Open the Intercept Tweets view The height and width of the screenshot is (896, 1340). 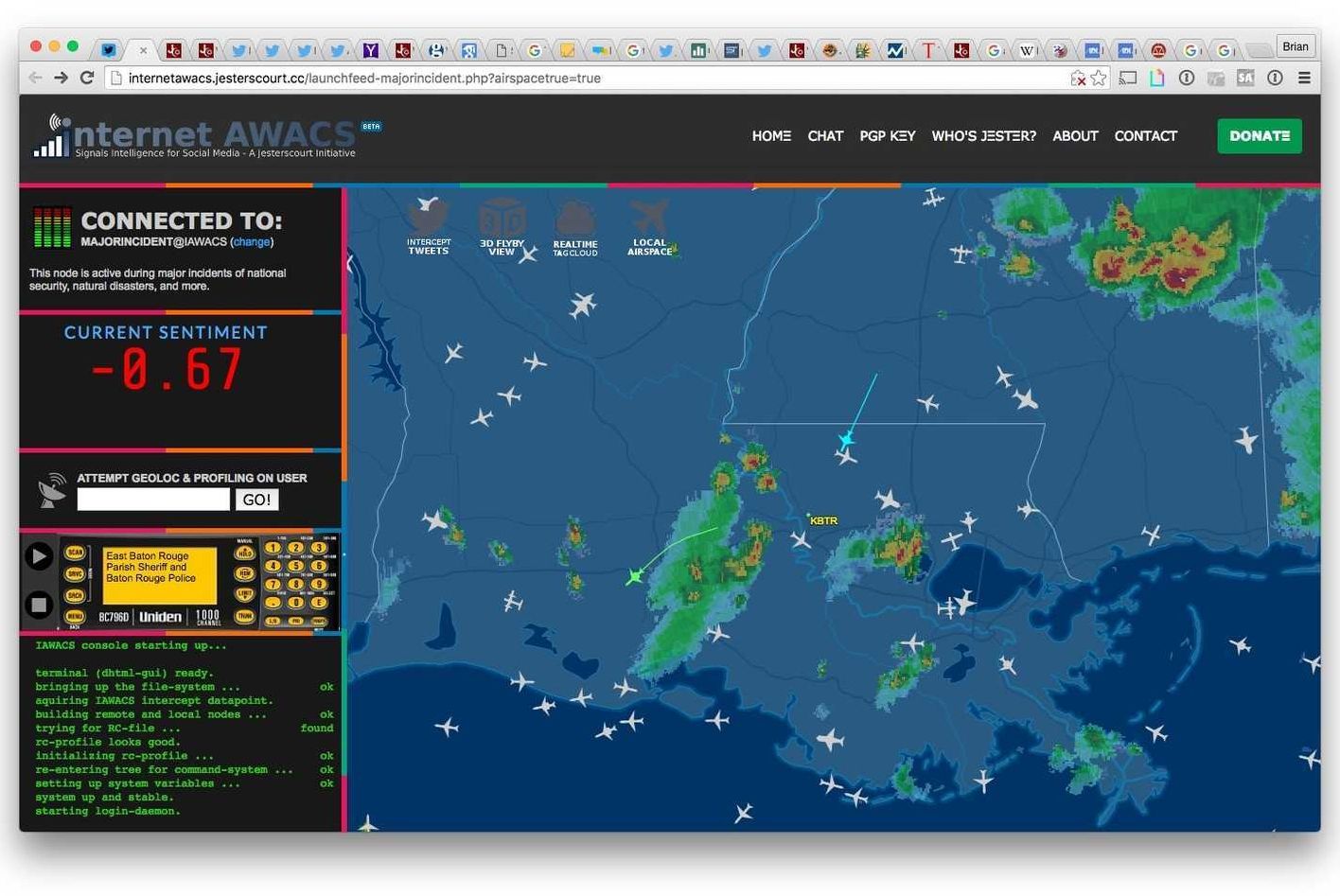tap(429, 227)
